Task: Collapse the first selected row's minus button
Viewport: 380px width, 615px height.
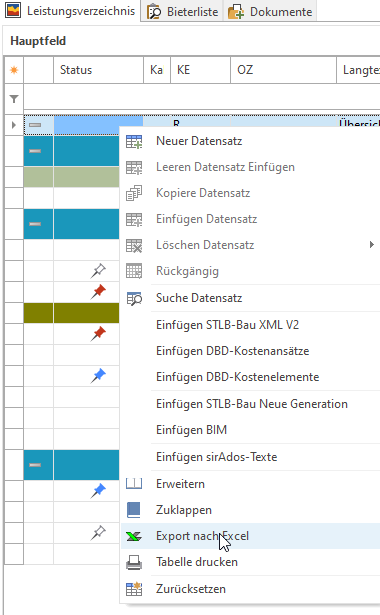Action: coord(35,125)
